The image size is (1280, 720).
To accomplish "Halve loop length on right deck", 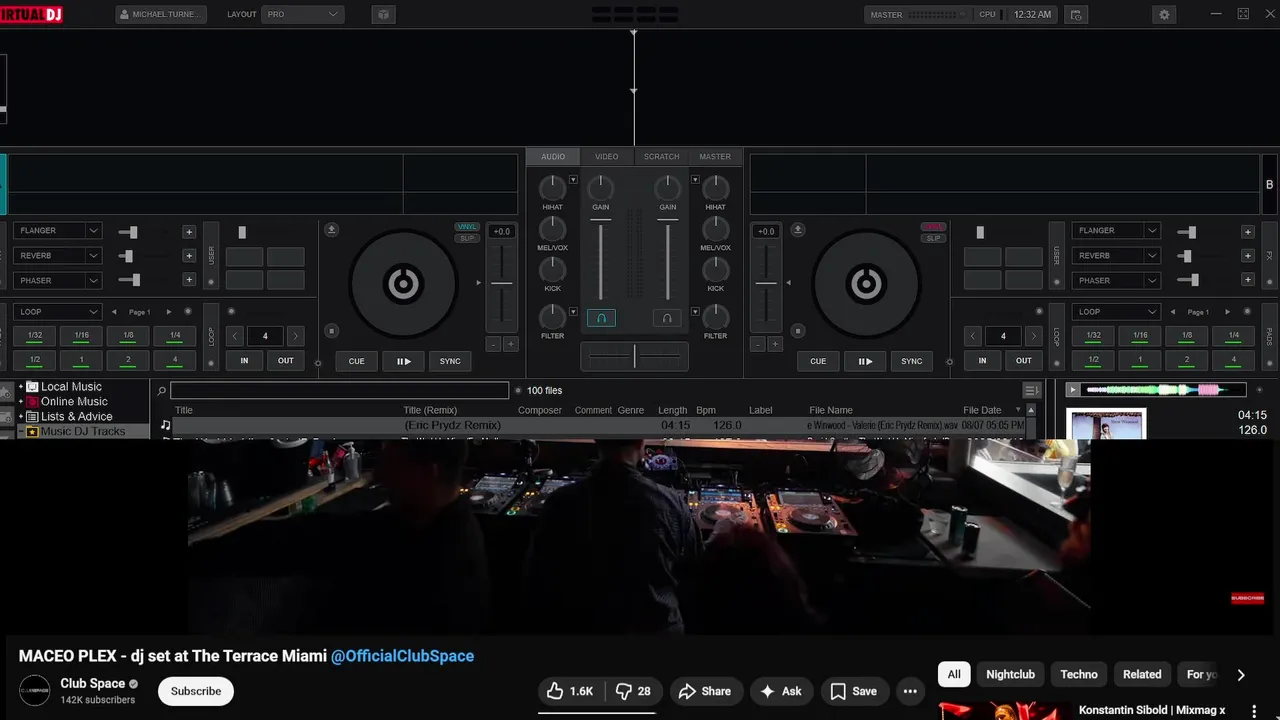I will [973, 336].
